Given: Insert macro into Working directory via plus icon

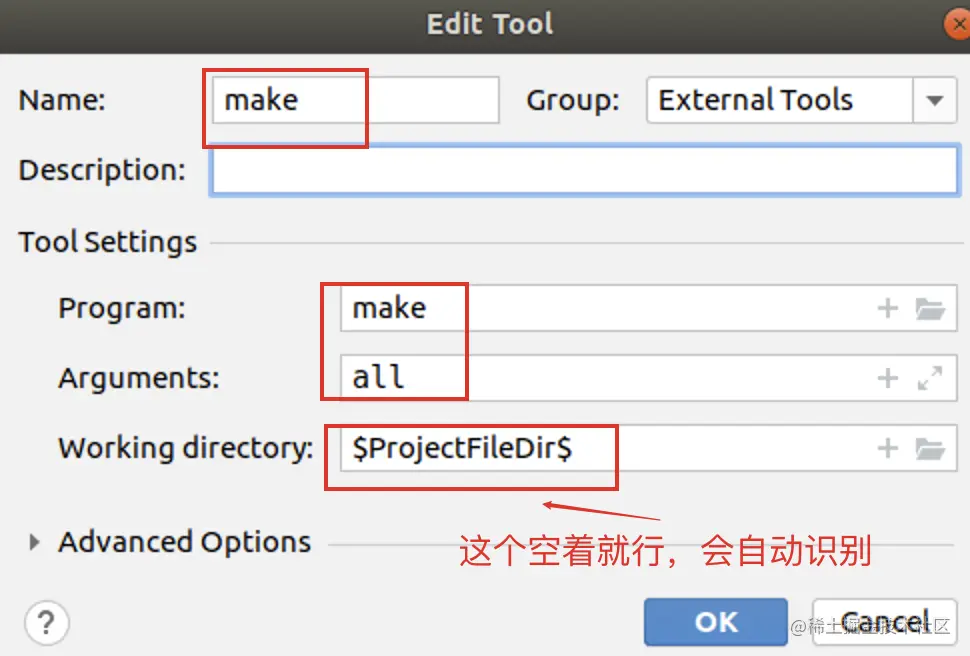Looking at the screenshot, I should point(888,448).
